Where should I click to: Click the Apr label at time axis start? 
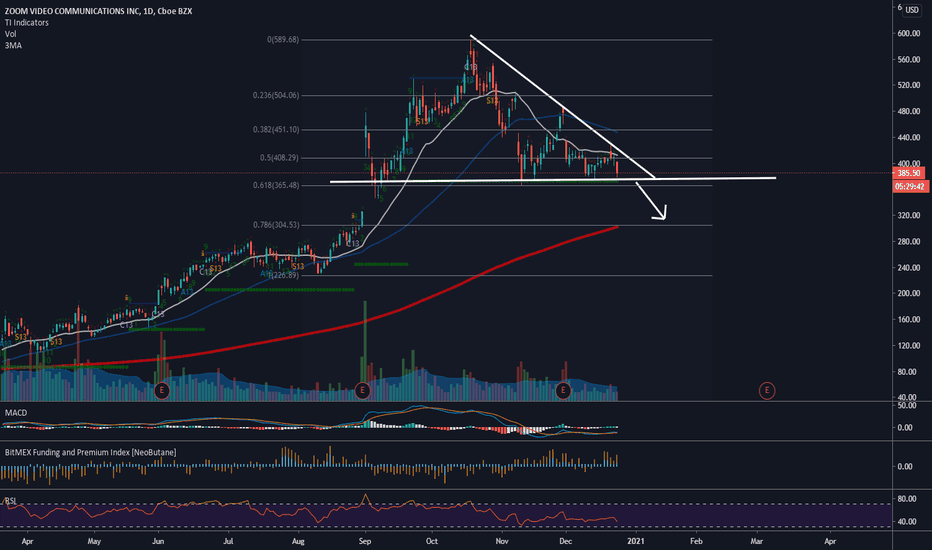tap(27, 541)
